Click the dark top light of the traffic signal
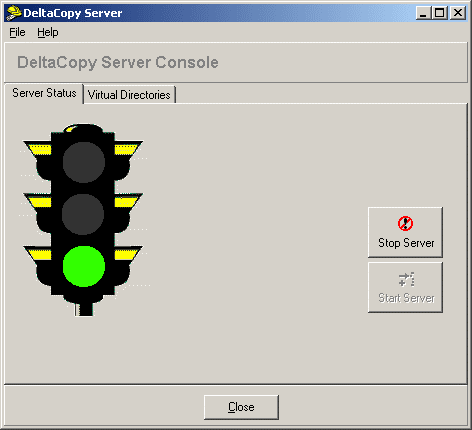This screenshot has height=430, width=472. click(x=84, y=162)
